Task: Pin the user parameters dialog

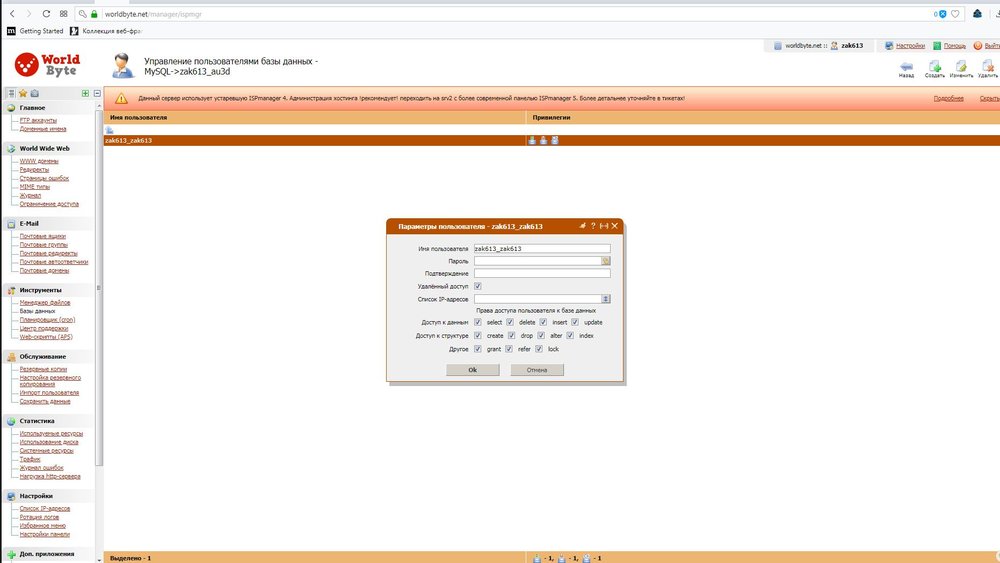Action: point(581,227)
